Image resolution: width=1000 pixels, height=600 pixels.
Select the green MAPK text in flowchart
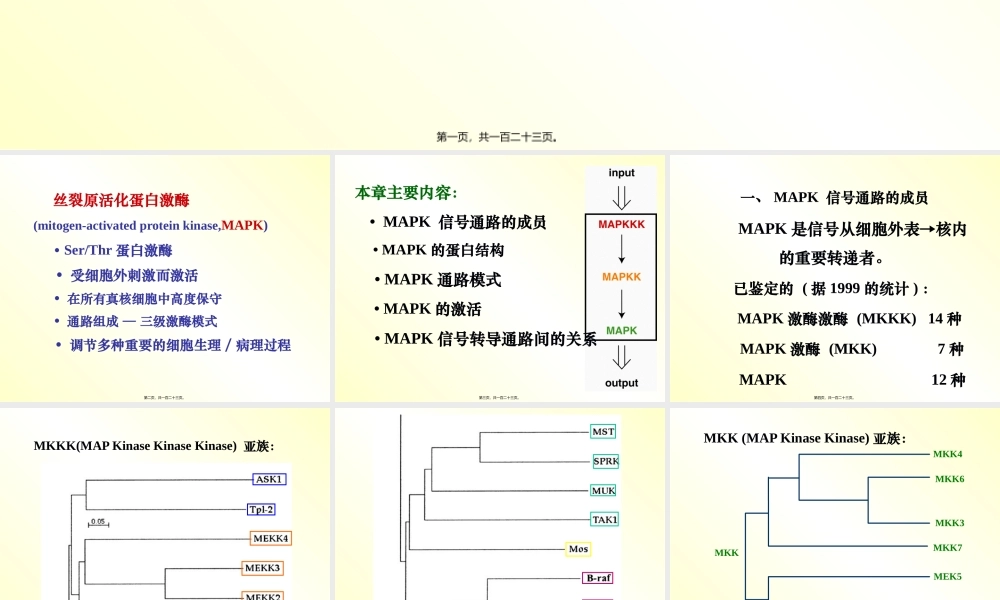[621, 330]
